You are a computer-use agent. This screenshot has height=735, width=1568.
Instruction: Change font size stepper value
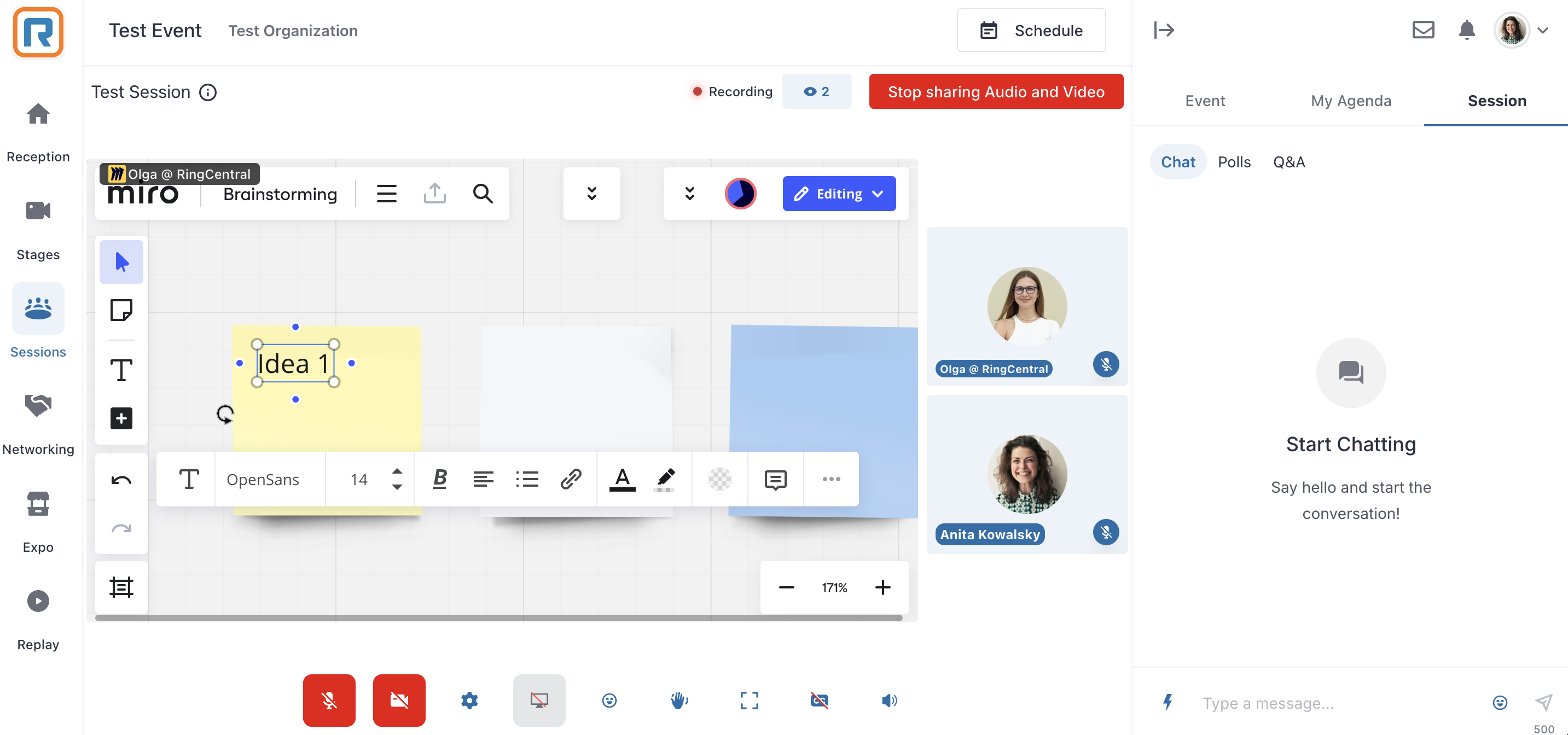point(397,479)
